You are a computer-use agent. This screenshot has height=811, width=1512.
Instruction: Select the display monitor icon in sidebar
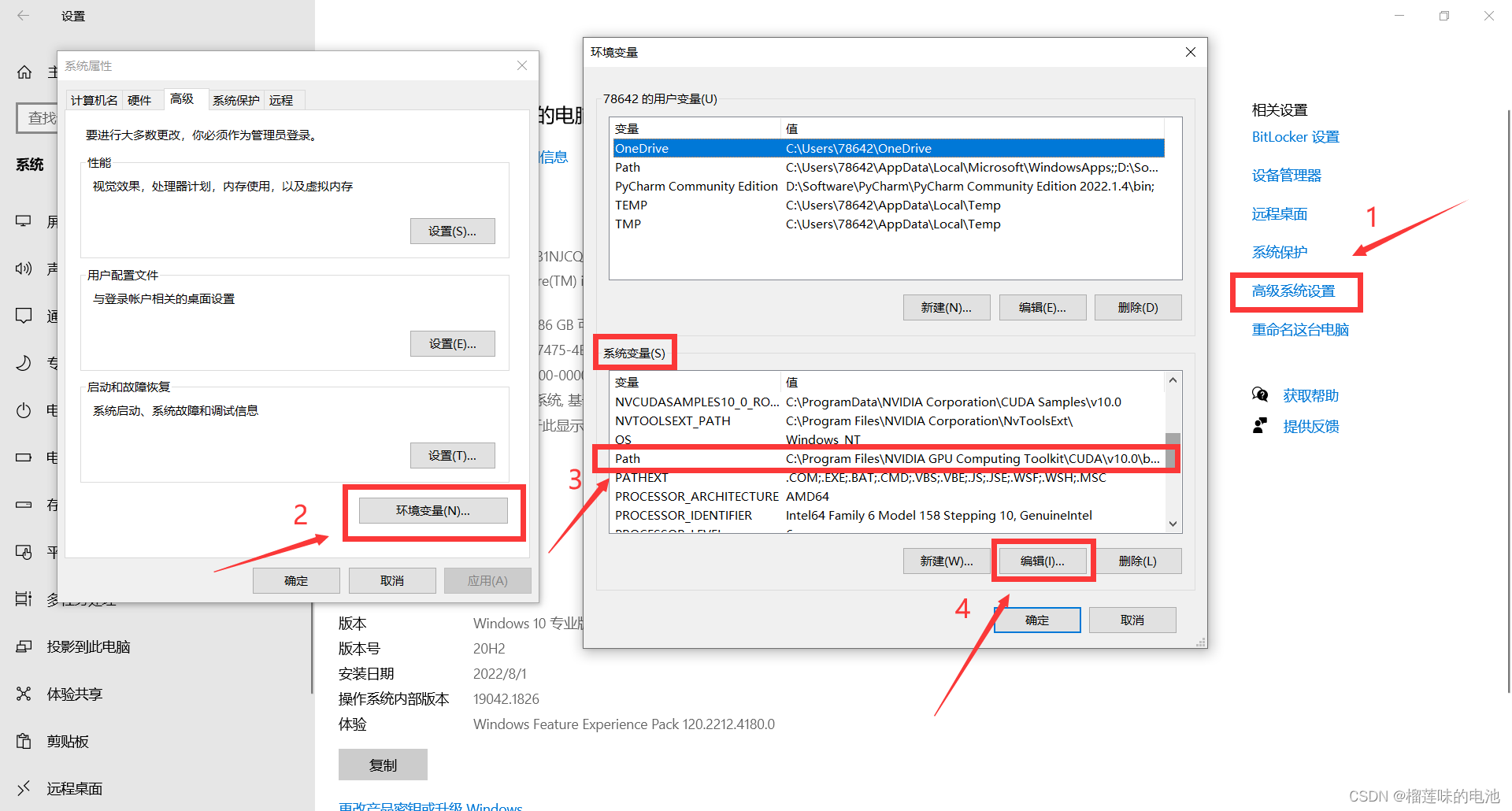pyautogui.click(x=24, y=221)
